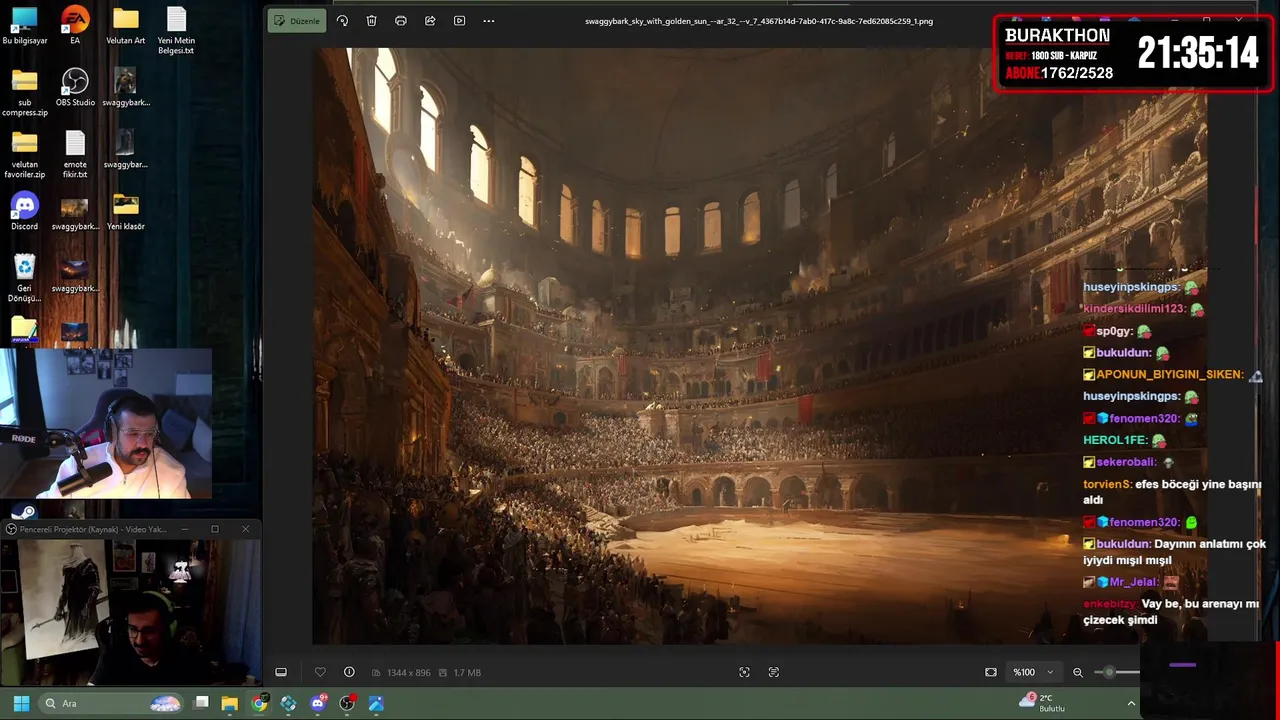Click the fit to window icon

[991, 672]
